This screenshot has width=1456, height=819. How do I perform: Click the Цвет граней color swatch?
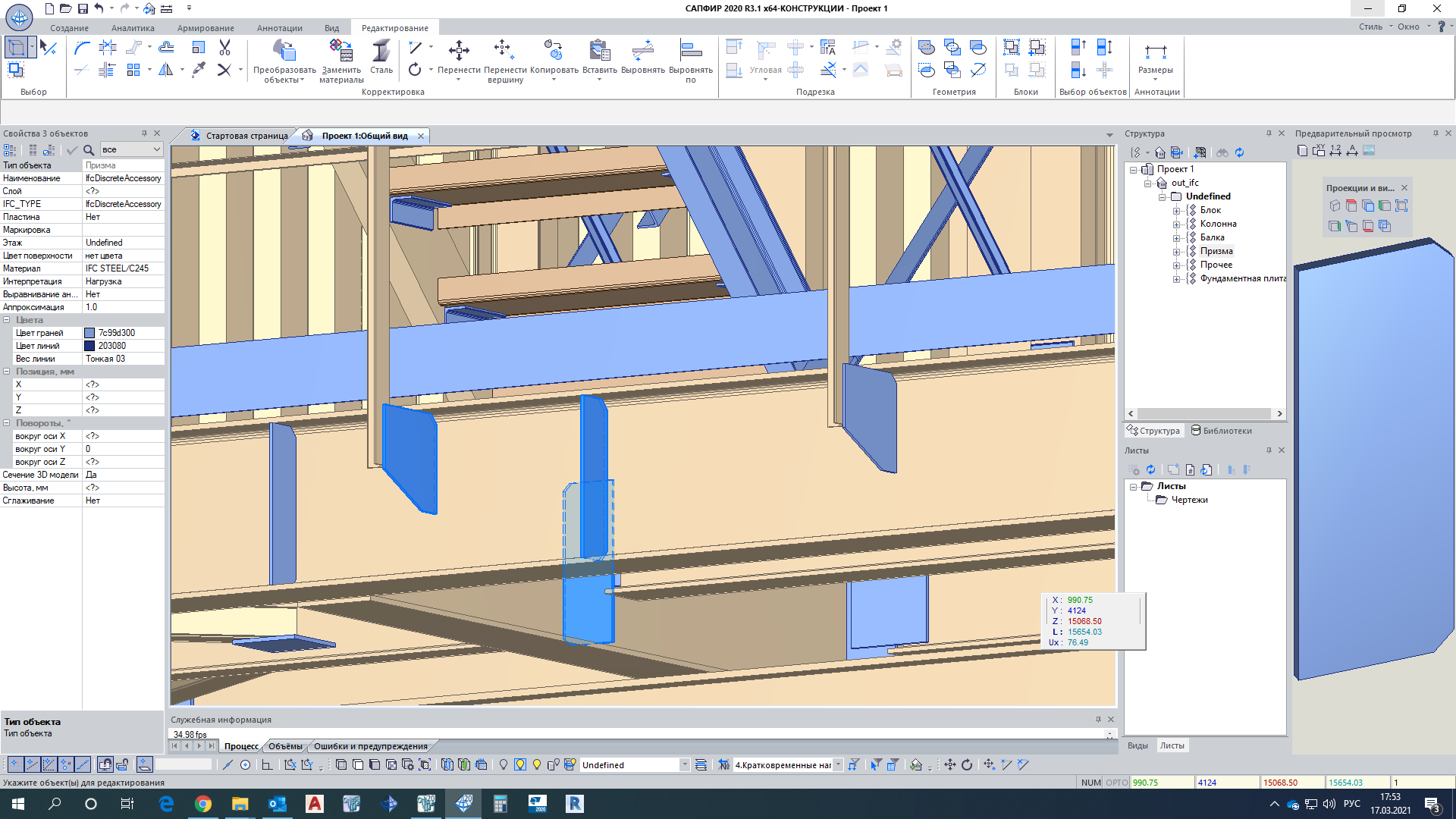click(x=89, y=333)
